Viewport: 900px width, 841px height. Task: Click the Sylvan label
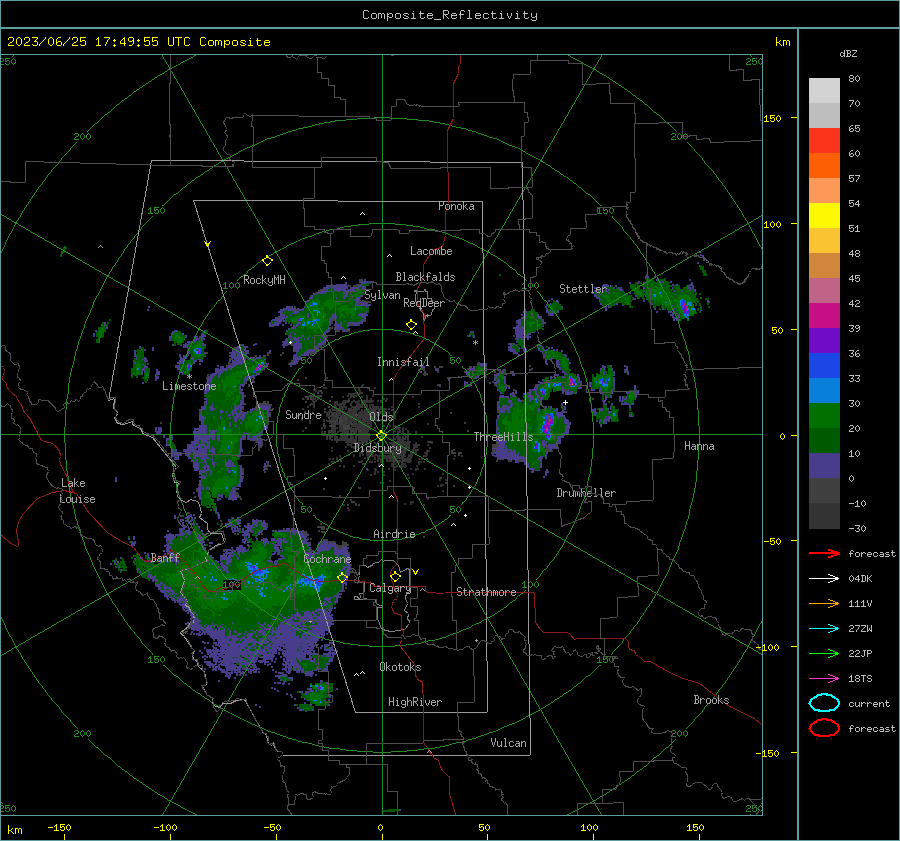click(382, 295)
